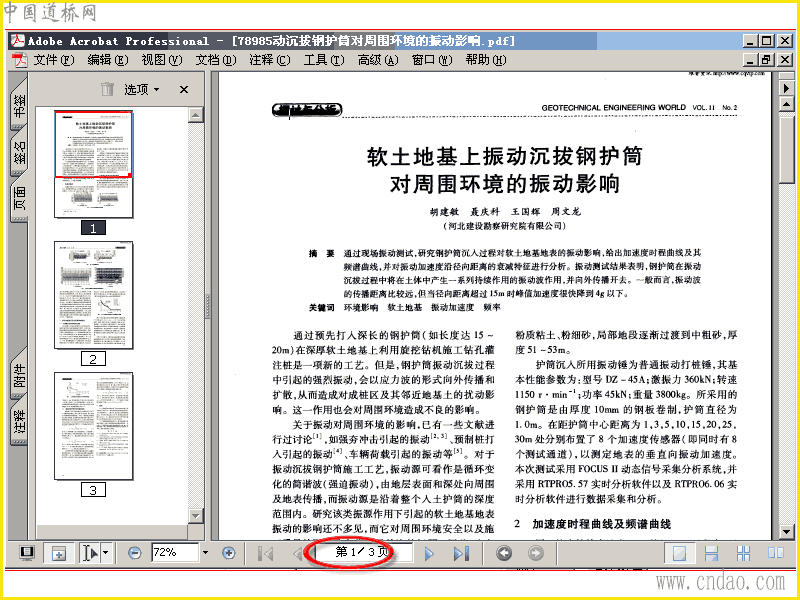Jump to last page button

click(x=461, y=553)
